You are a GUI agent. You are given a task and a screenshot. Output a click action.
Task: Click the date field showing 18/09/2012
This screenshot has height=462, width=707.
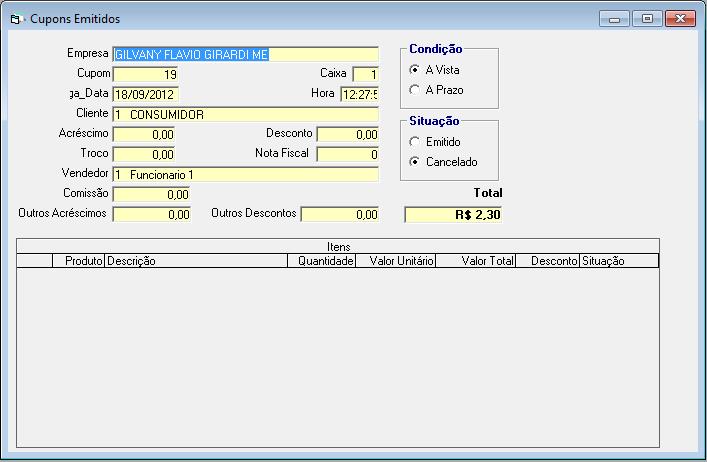(146, 94)
